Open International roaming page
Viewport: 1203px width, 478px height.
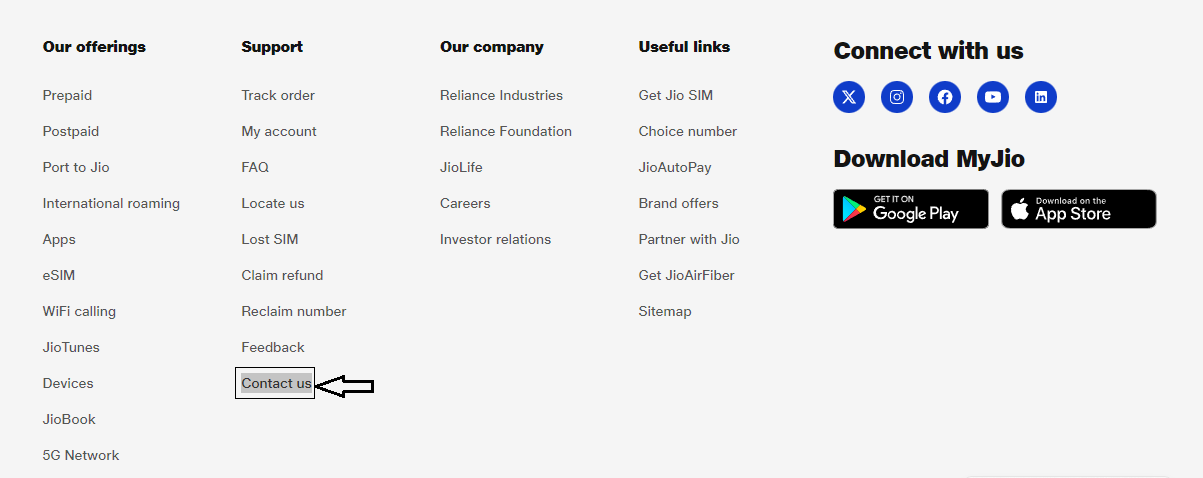click(111, 203)
